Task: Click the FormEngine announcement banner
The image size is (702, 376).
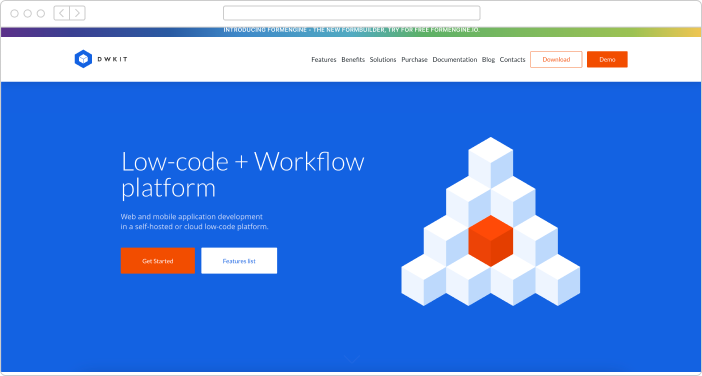Action: click(351, 31)
